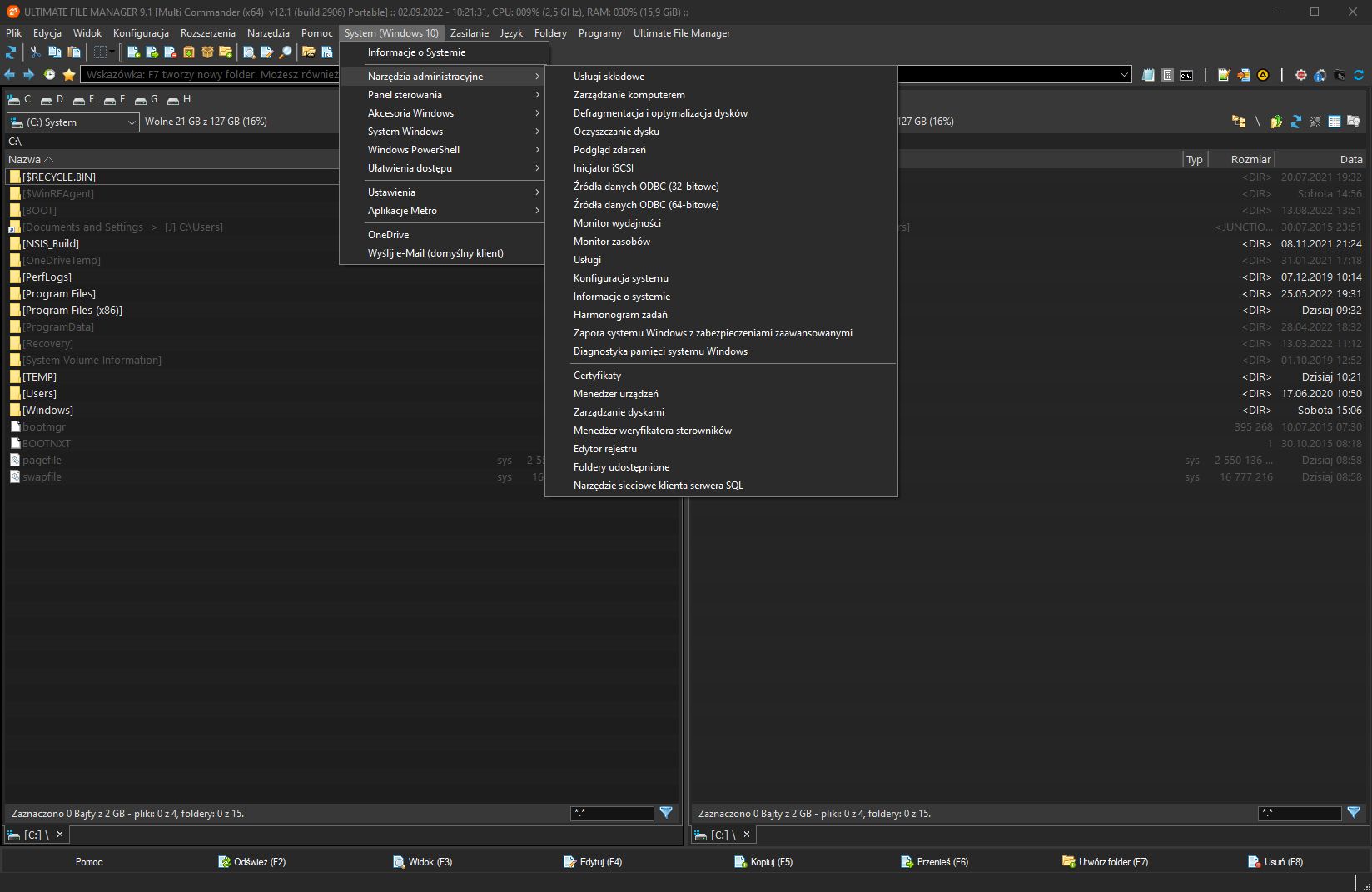
Task: Open the Calculator icon in right toolbar
Action: [1167, 75]
